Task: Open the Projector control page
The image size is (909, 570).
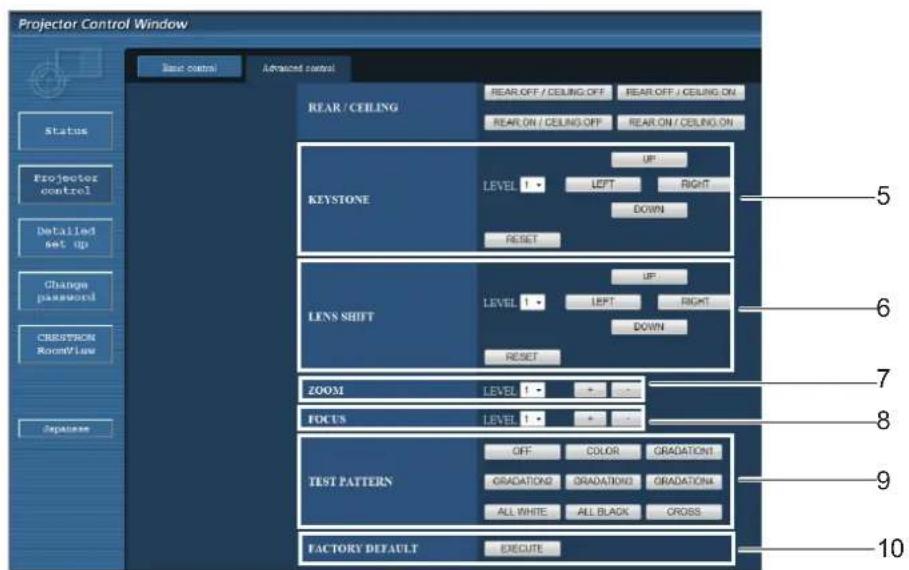Action: tap(66, 184)
